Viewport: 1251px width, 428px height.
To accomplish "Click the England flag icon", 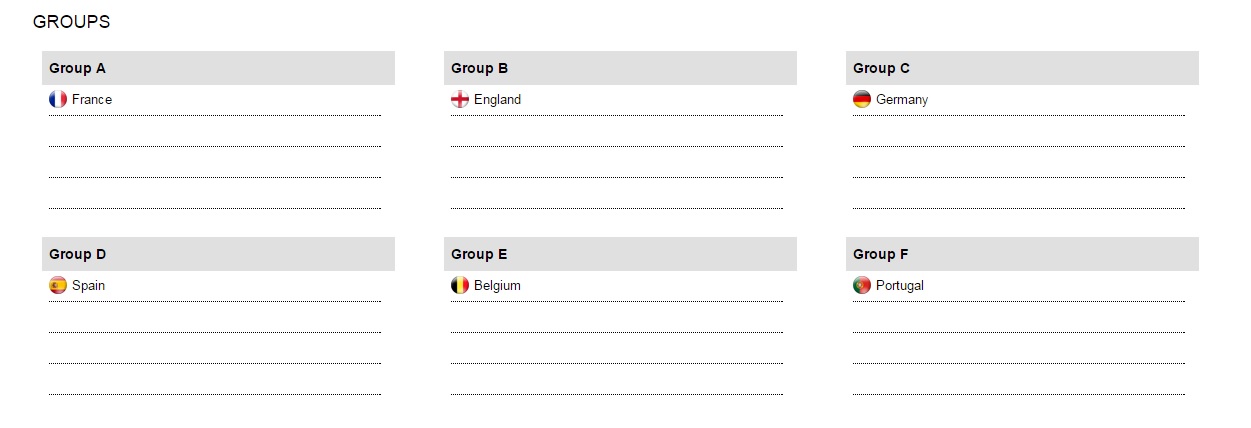I will coord(460,99).
